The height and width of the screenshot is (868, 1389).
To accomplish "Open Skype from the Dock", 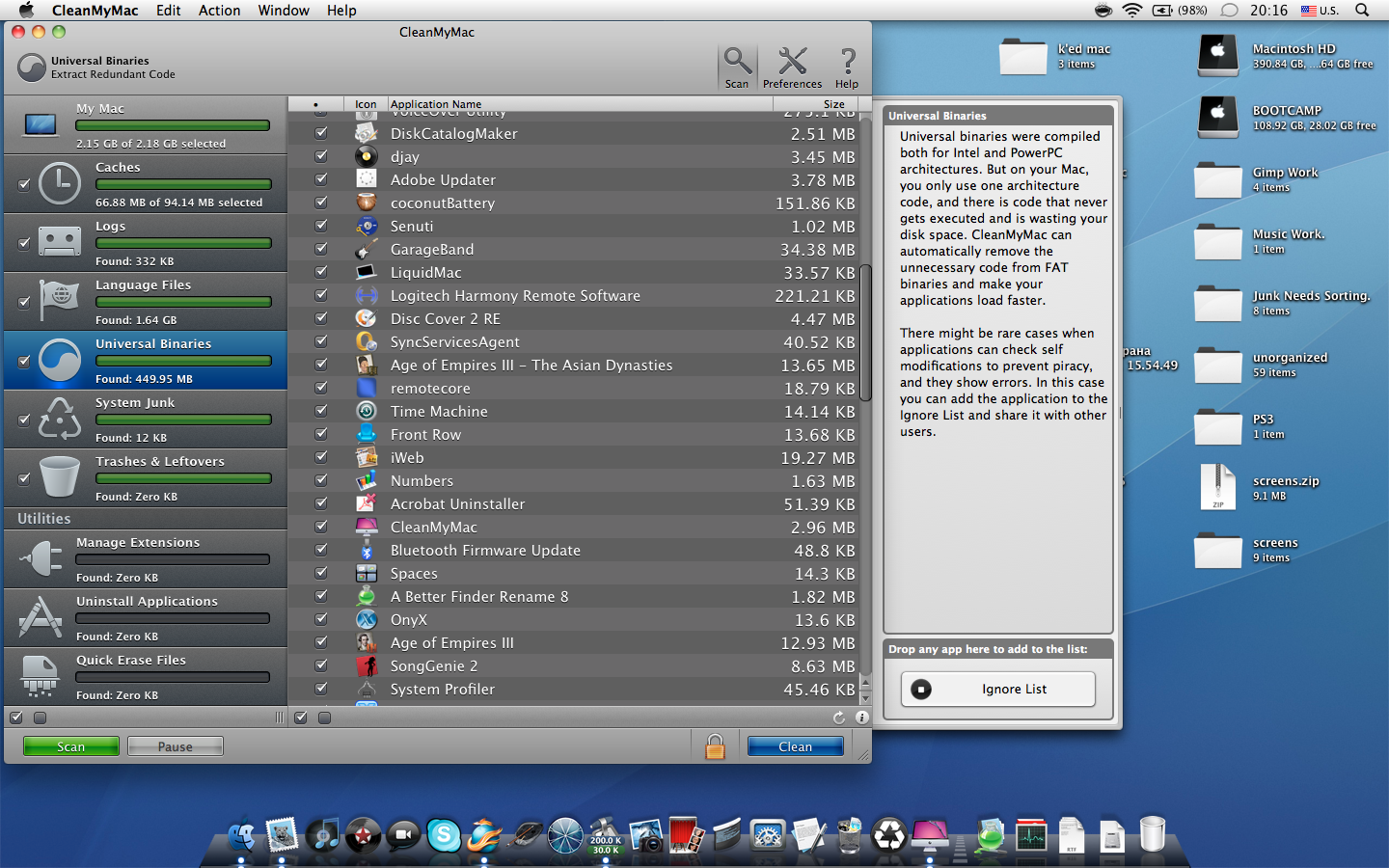I will (x=444, y=835).
